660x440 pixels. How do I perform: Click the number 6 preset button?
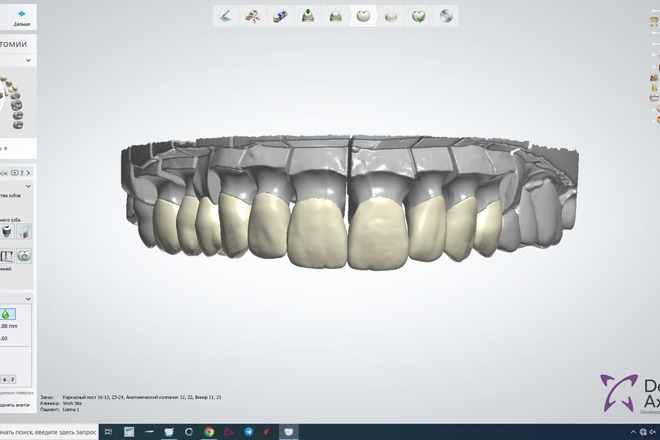tap(5, 379)
